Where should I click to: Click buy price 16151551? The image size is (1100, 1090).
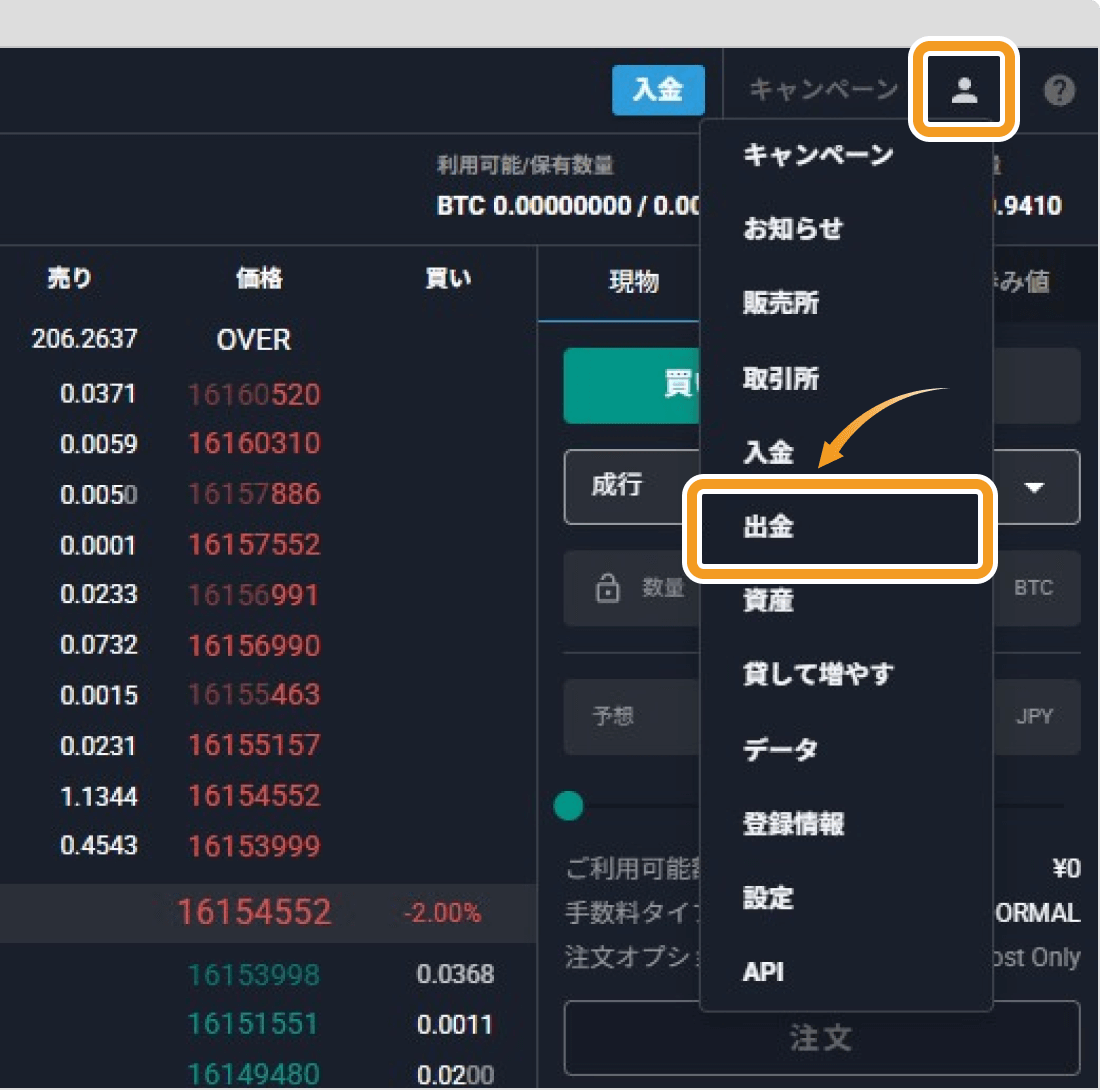coord(254,1024)
